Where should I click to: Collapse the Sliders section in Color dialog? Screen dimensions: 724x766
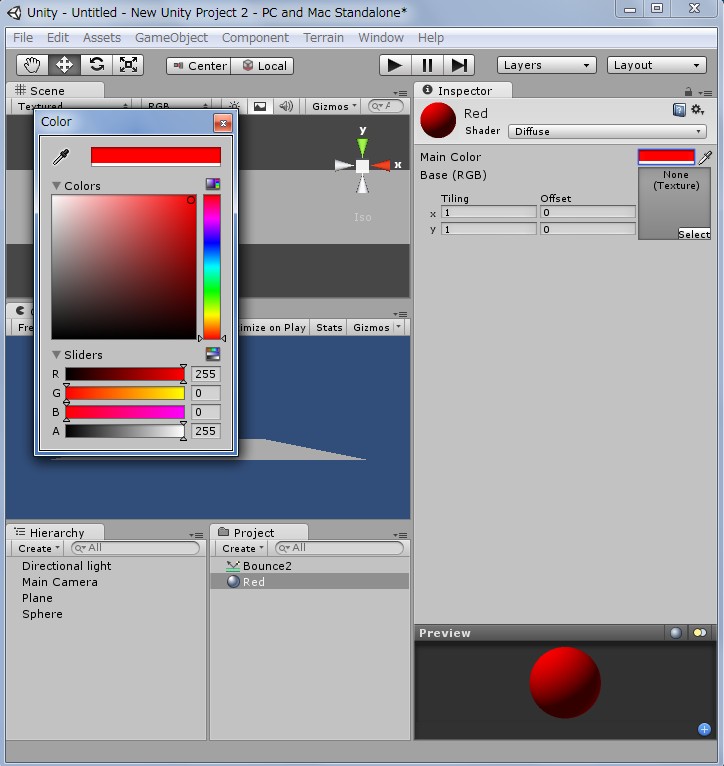tap(57, 355)
